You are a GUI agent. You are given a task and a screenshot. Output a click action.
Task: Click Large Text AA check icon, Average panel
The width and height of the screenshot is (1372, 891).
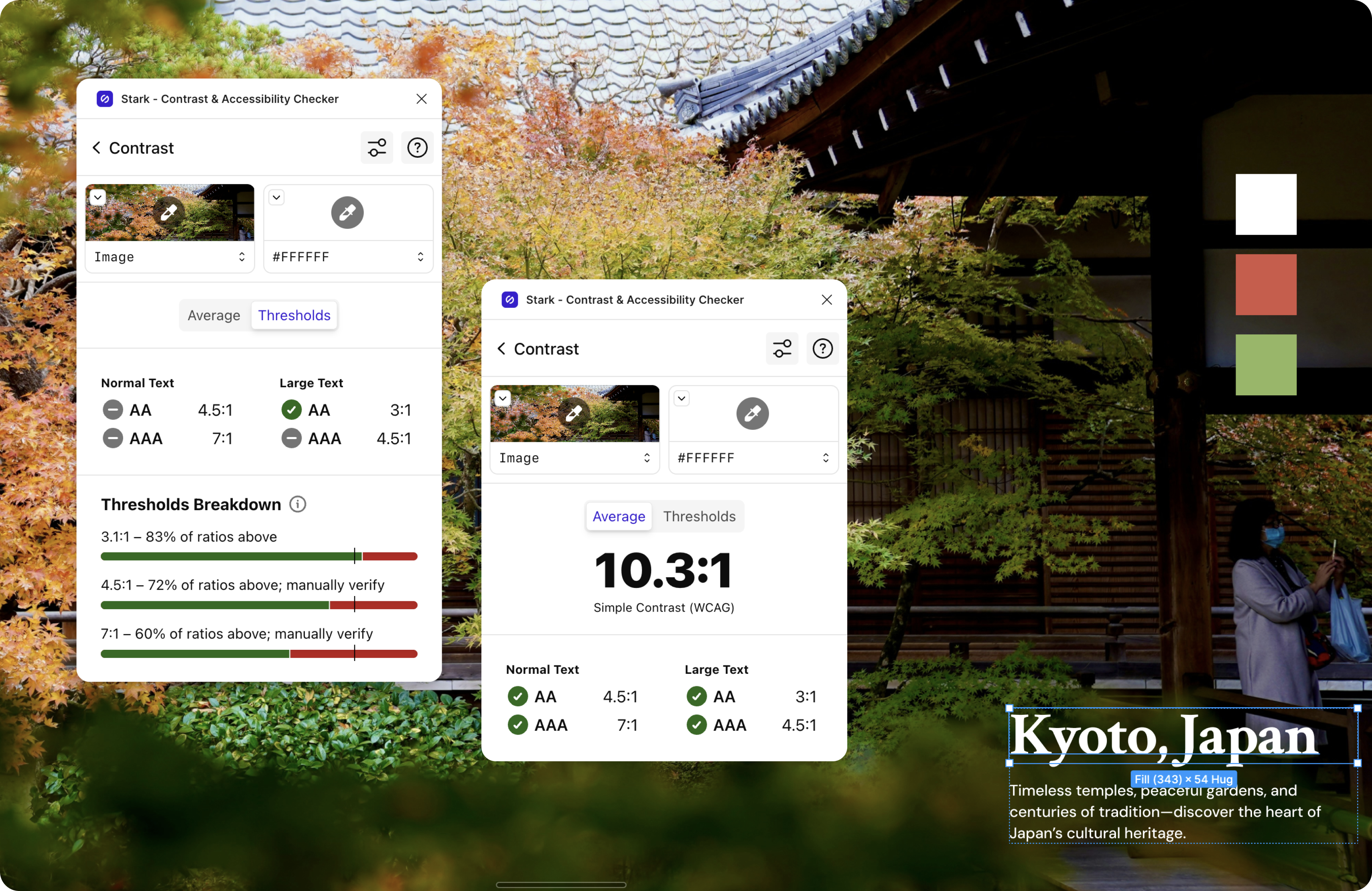696,697
